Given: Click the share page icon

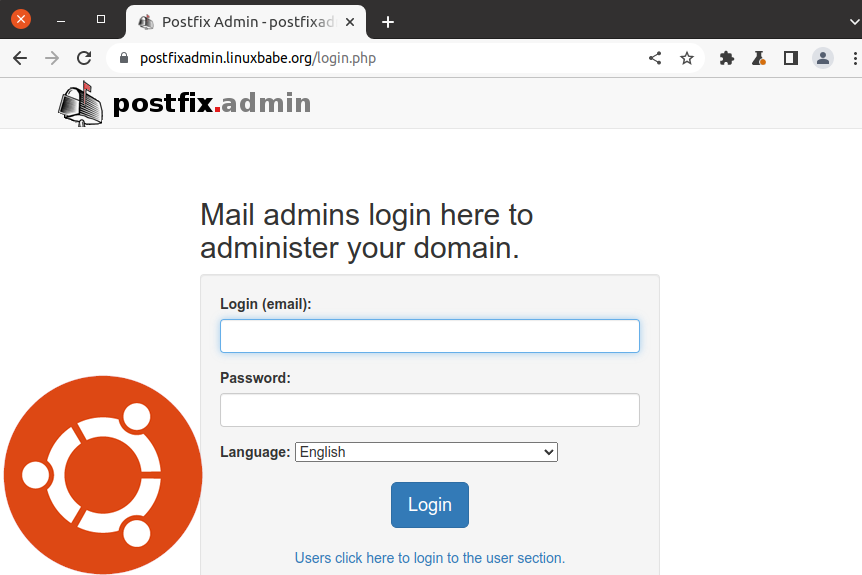Looking at the screenshot, I should point(655,58).
